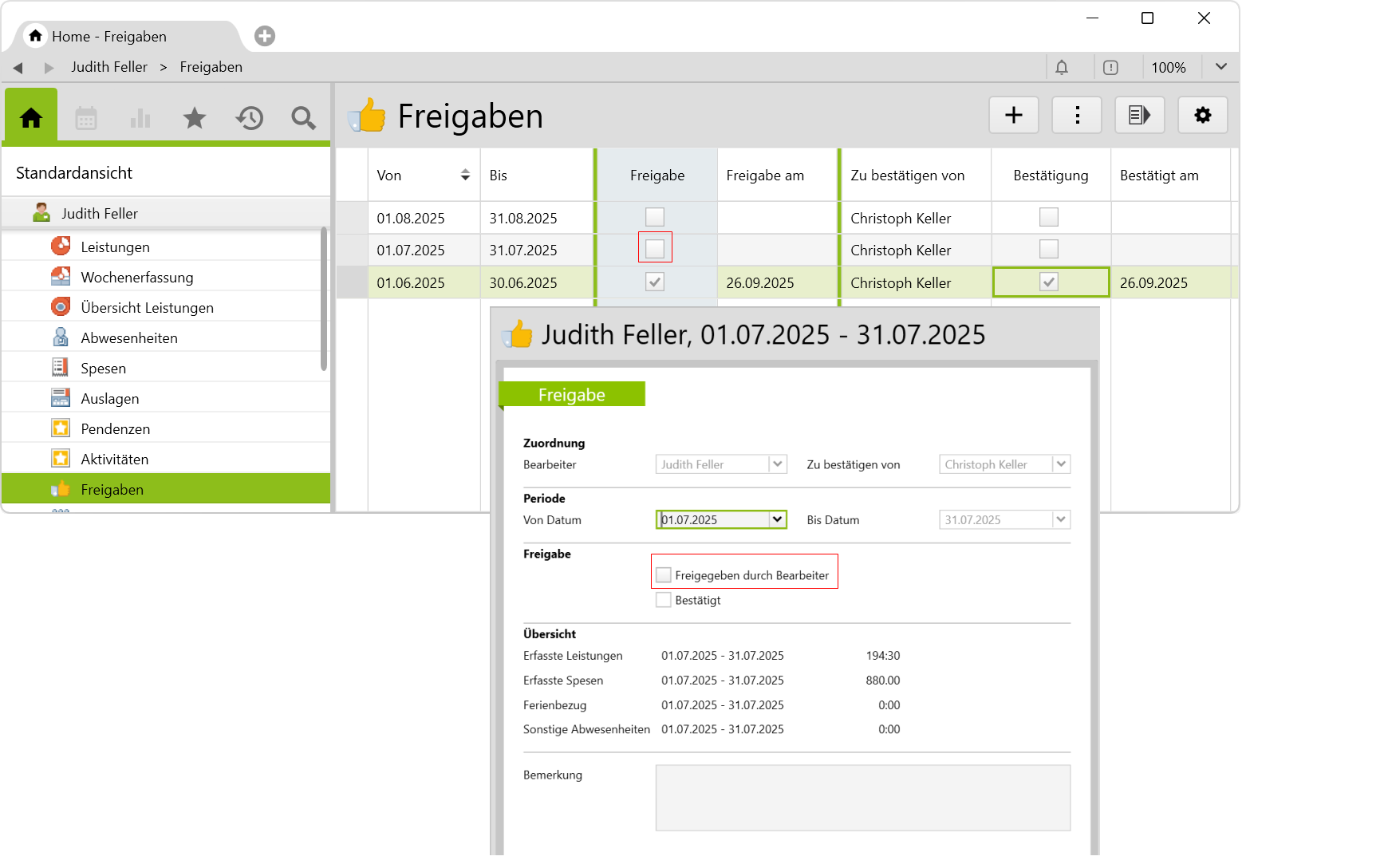Open the bar chart statistics icon
This screenshot has height=868, width=1388.
pyautogui.click(x=140, y=118)
